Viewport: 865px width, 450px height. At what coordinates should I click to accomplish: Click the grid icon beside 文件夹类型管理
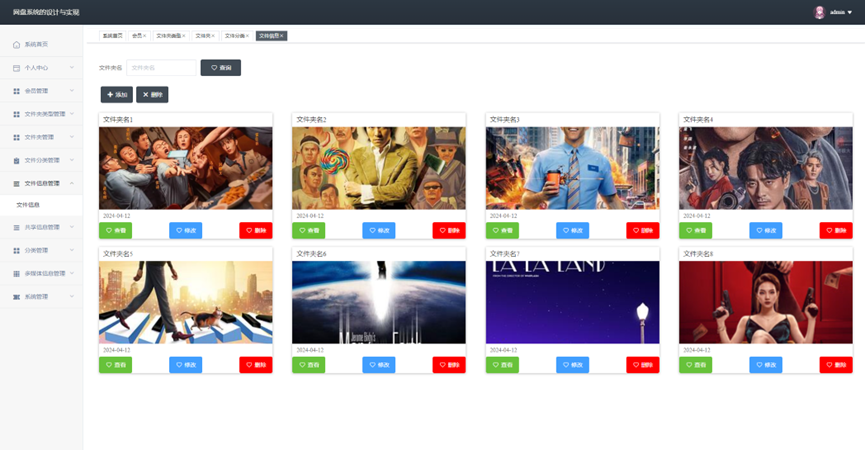17,114
